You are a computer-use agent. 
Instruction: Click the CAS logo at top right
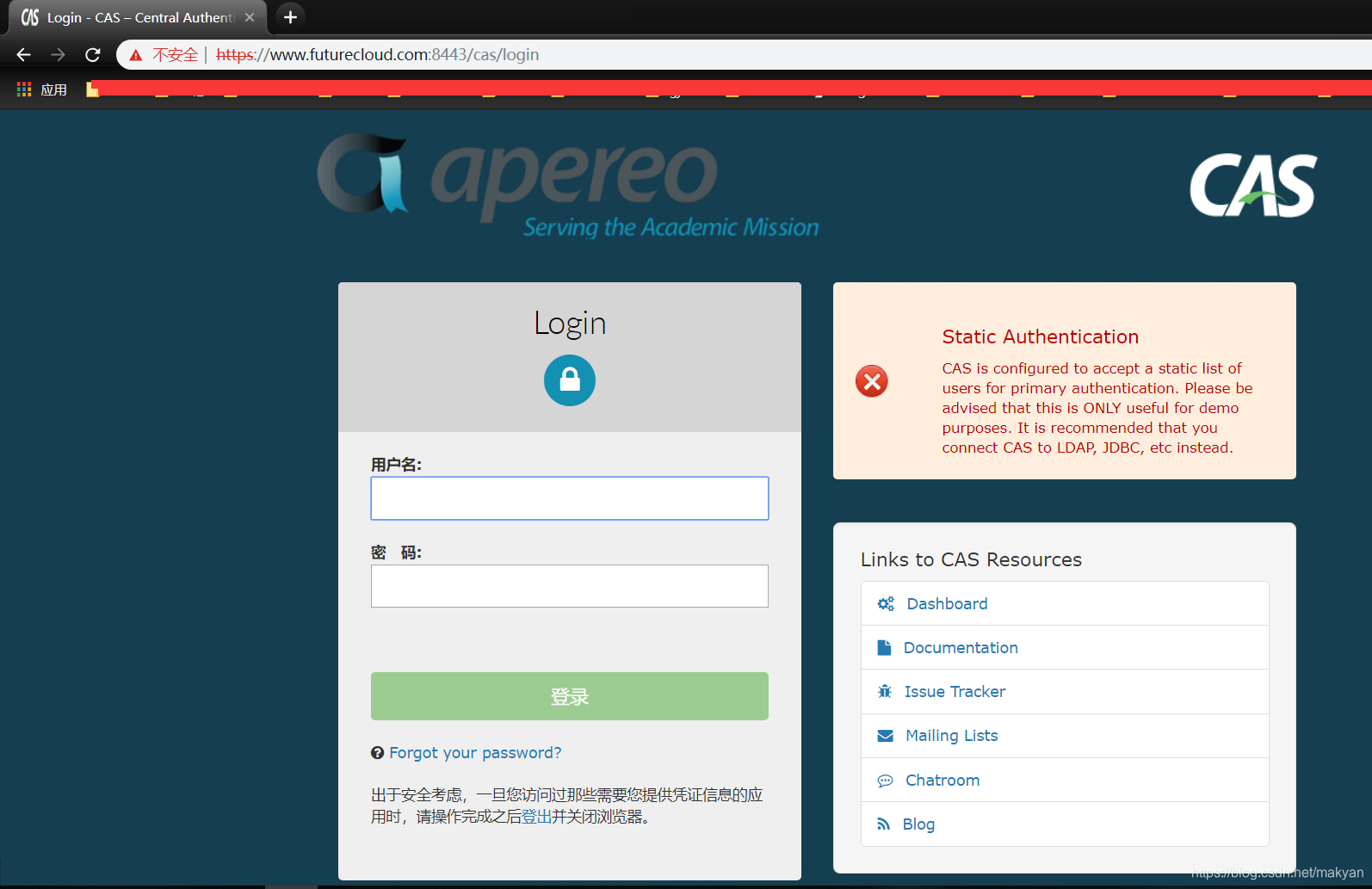point(1252,185)
